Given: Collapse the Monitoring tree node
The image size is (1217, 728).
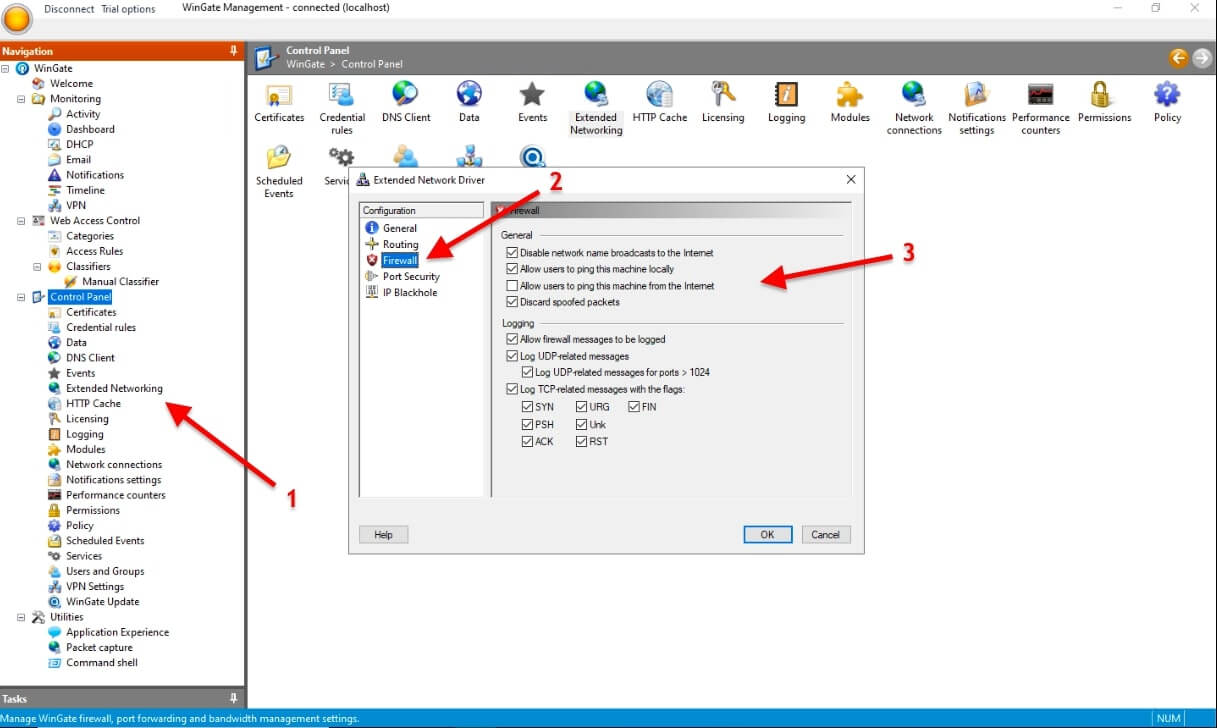Looking at the screenshot, I should 21,99.
